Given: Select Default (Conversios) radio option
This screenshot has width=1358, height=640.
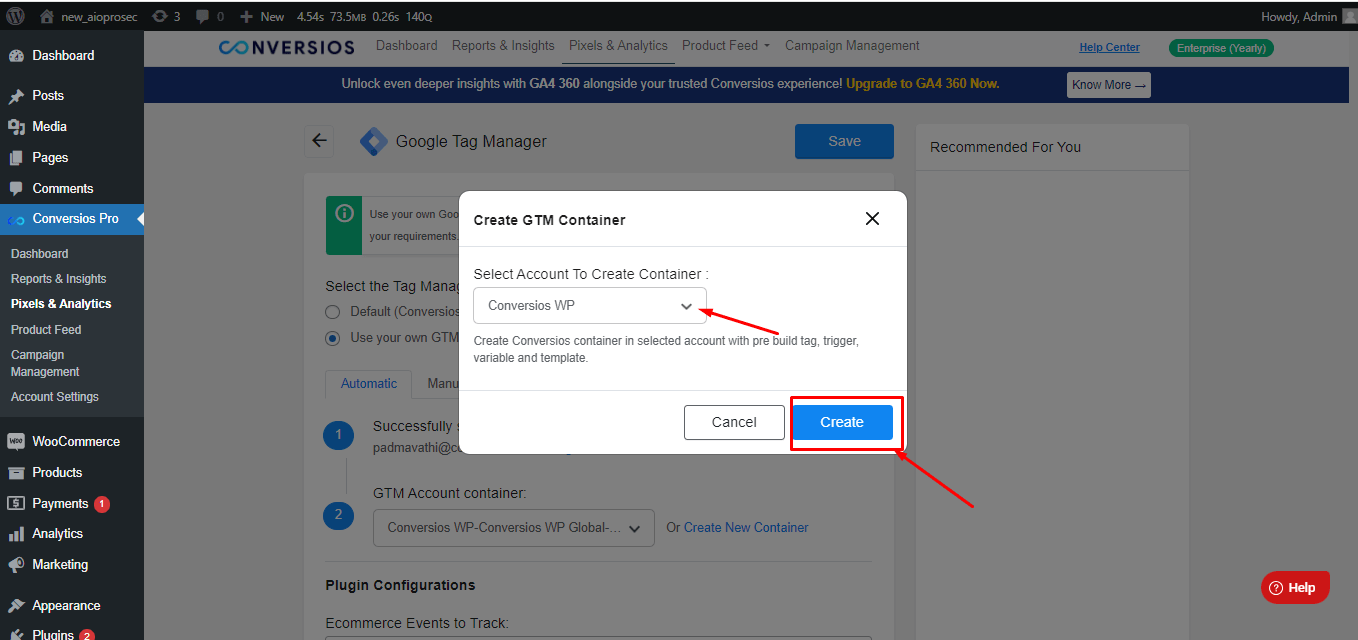Looking at the screenshot, I should 333,312.
